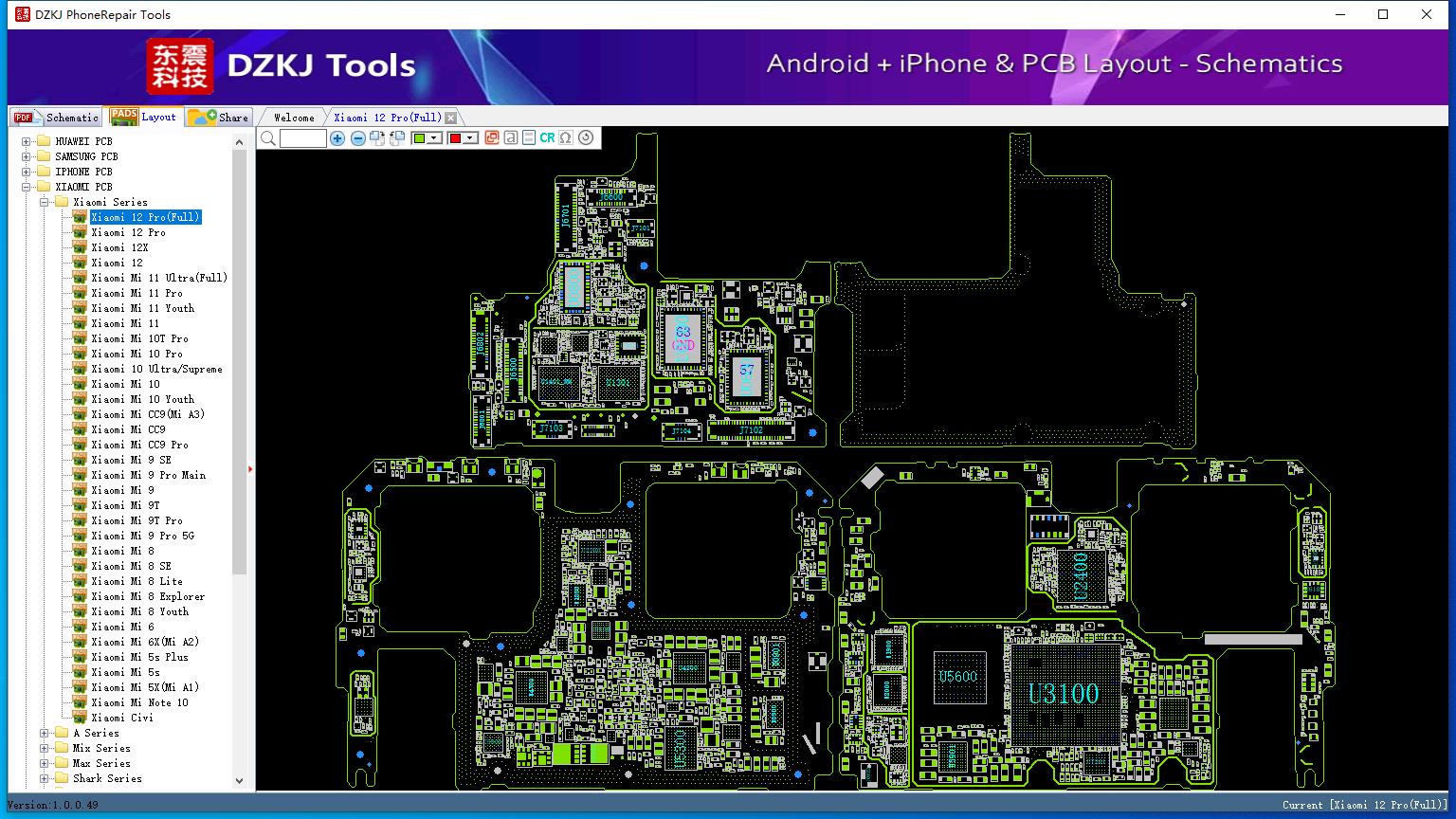Click the blue split-layout toolbar icon

[x=529, y=137]
